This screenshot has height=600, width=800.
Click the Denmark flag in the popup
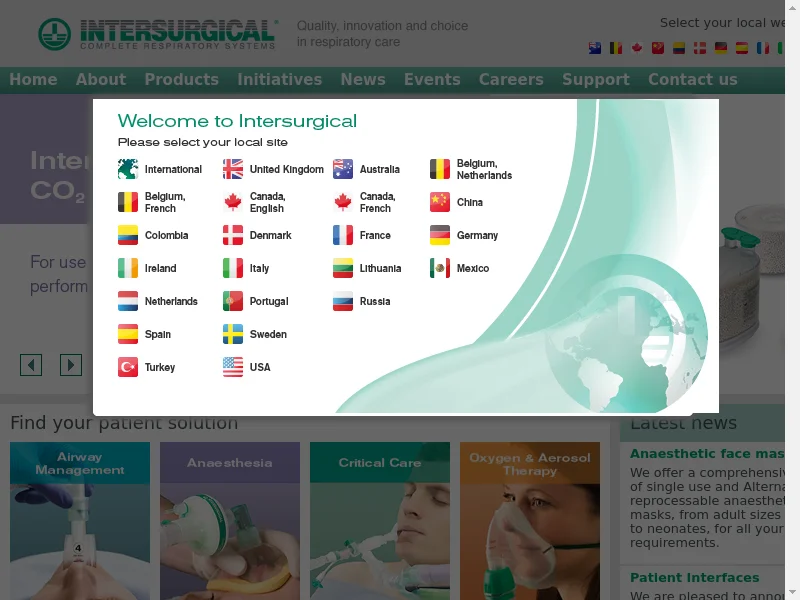[x=233, y=235]
